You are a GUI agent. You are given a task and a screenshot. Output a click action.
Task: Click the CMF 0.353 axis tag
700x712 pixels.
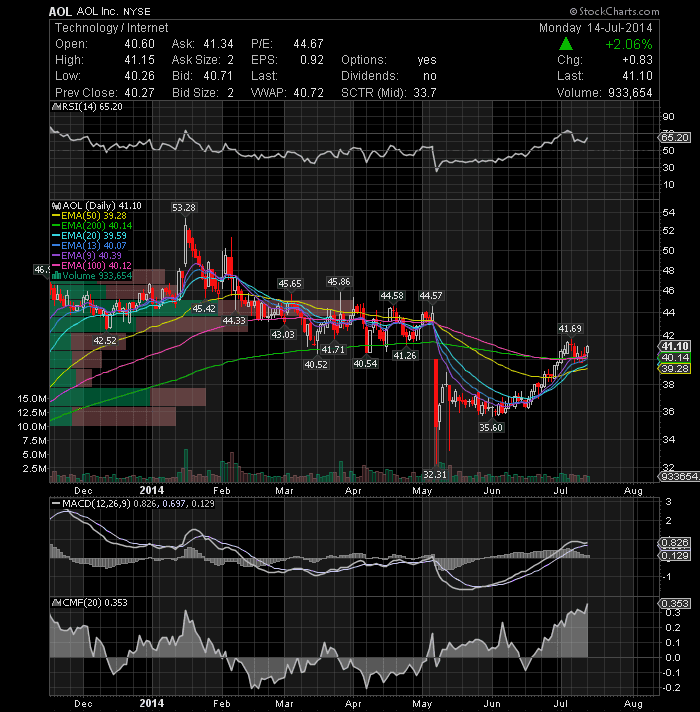click(x=675, y=603)
